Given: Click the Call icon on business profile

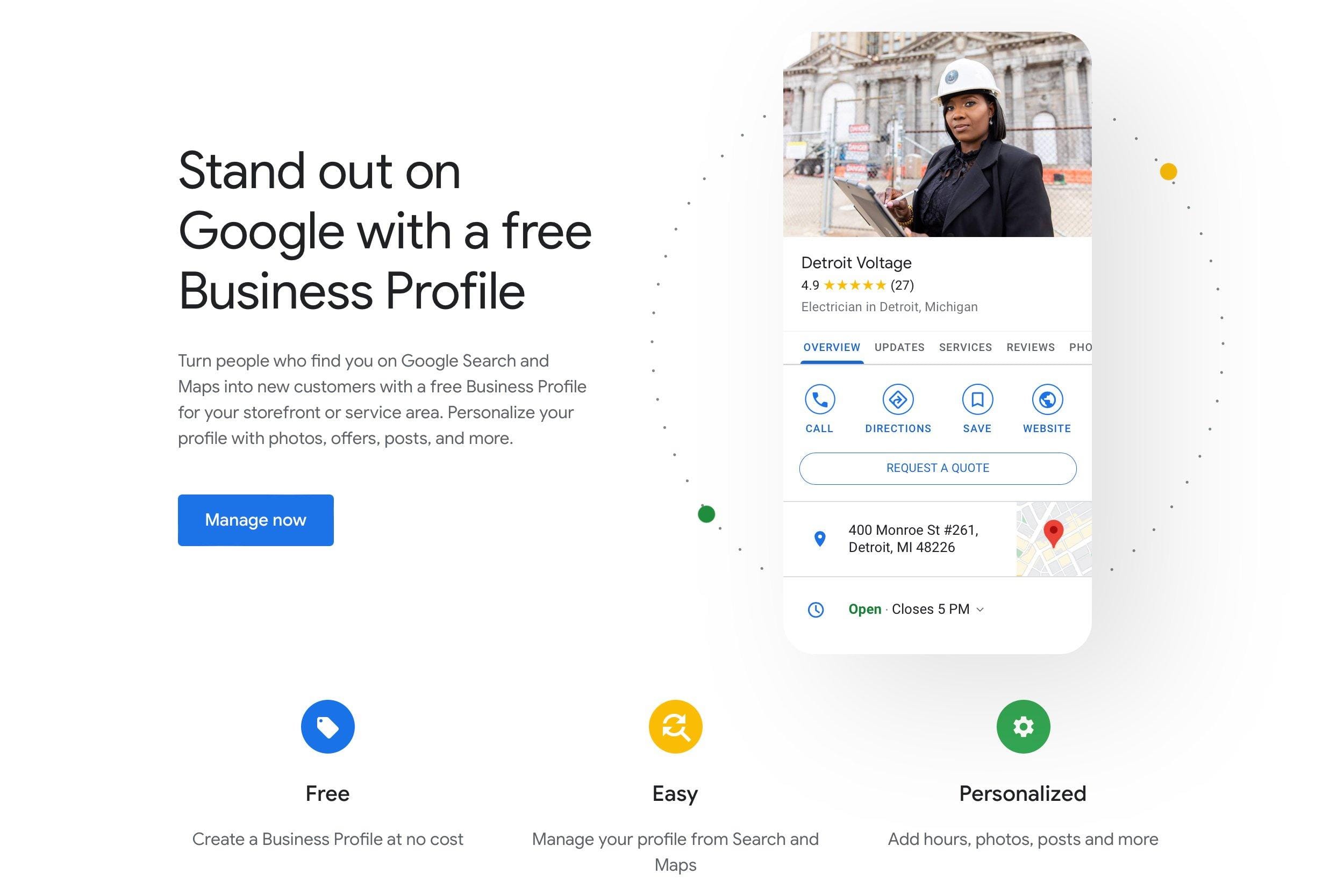Looking at the screenshot, I should click(819, 399).
